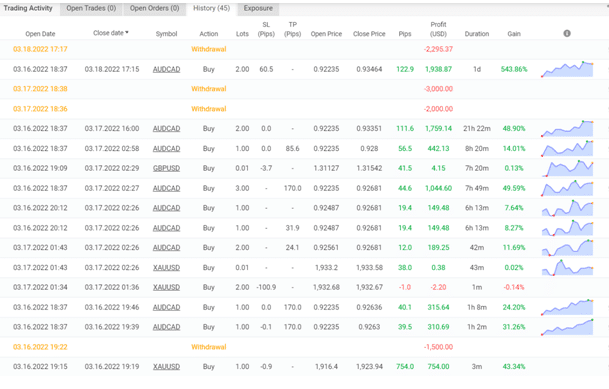View the chart thumbnail for the 48.90% gain trade

pyautogui.click(x=567, y=129)
